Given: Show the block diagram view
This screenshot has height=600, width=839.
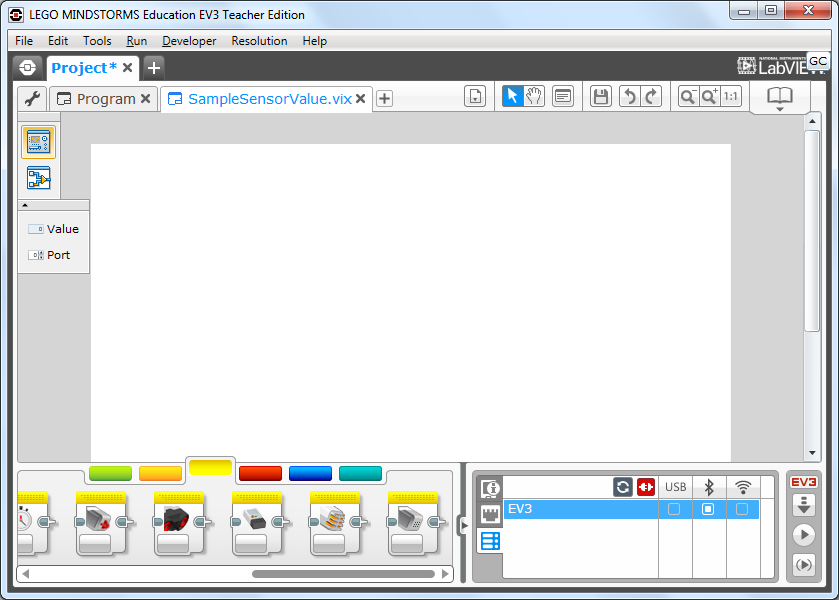Looking at the screenshot, I should click(x=39, y=178).
